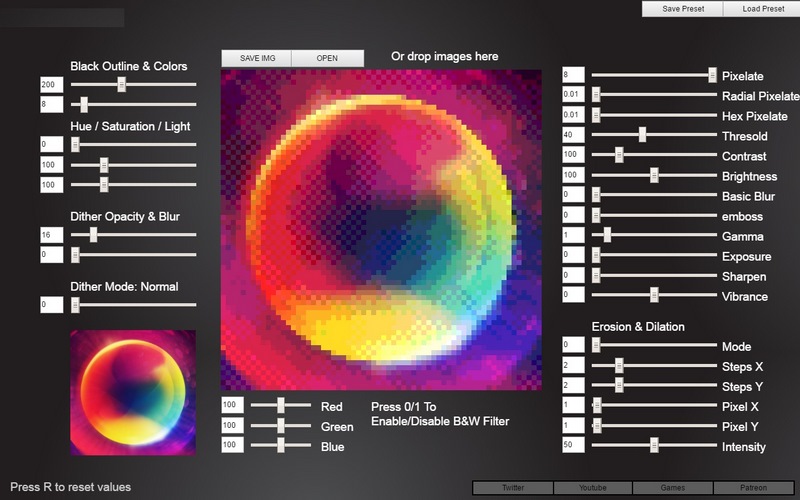Click the Save Preset button
Screen dimensions: 800x500
[682, 9]
